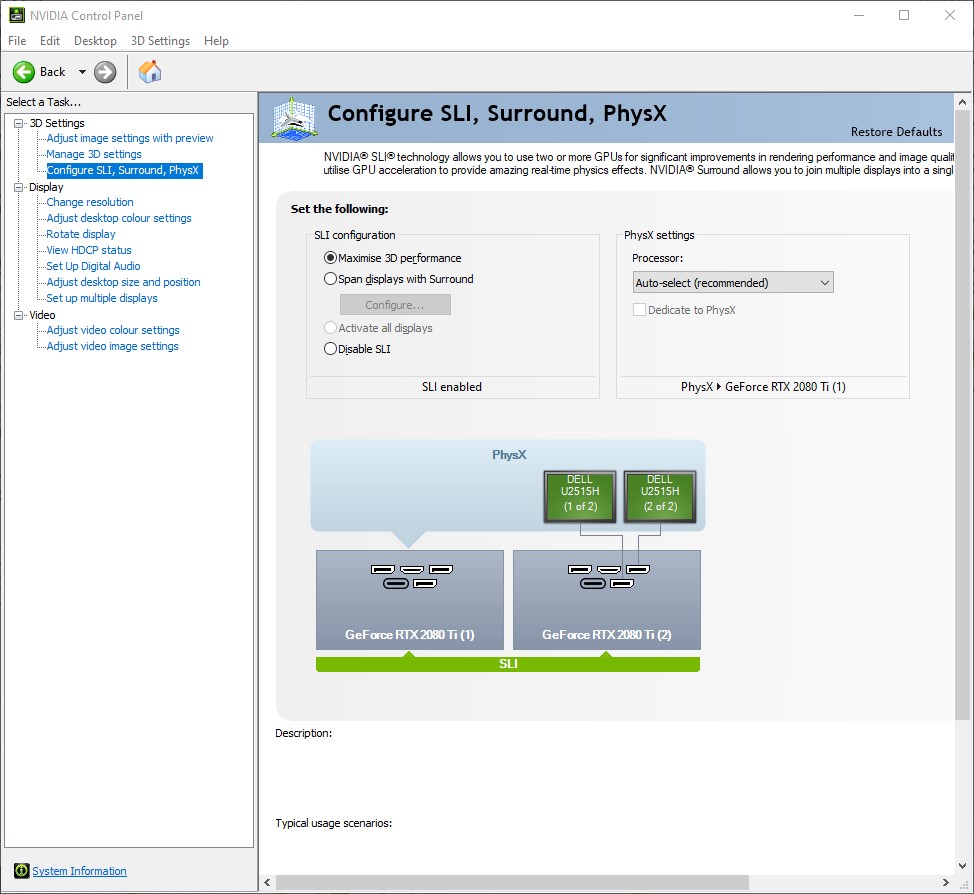Click 'PhysX ▸ GeForce RTX 2080 Ti (1)' status
Viewport: 974px width, 894px height.
pyautogui.click(x=763, y=386)
